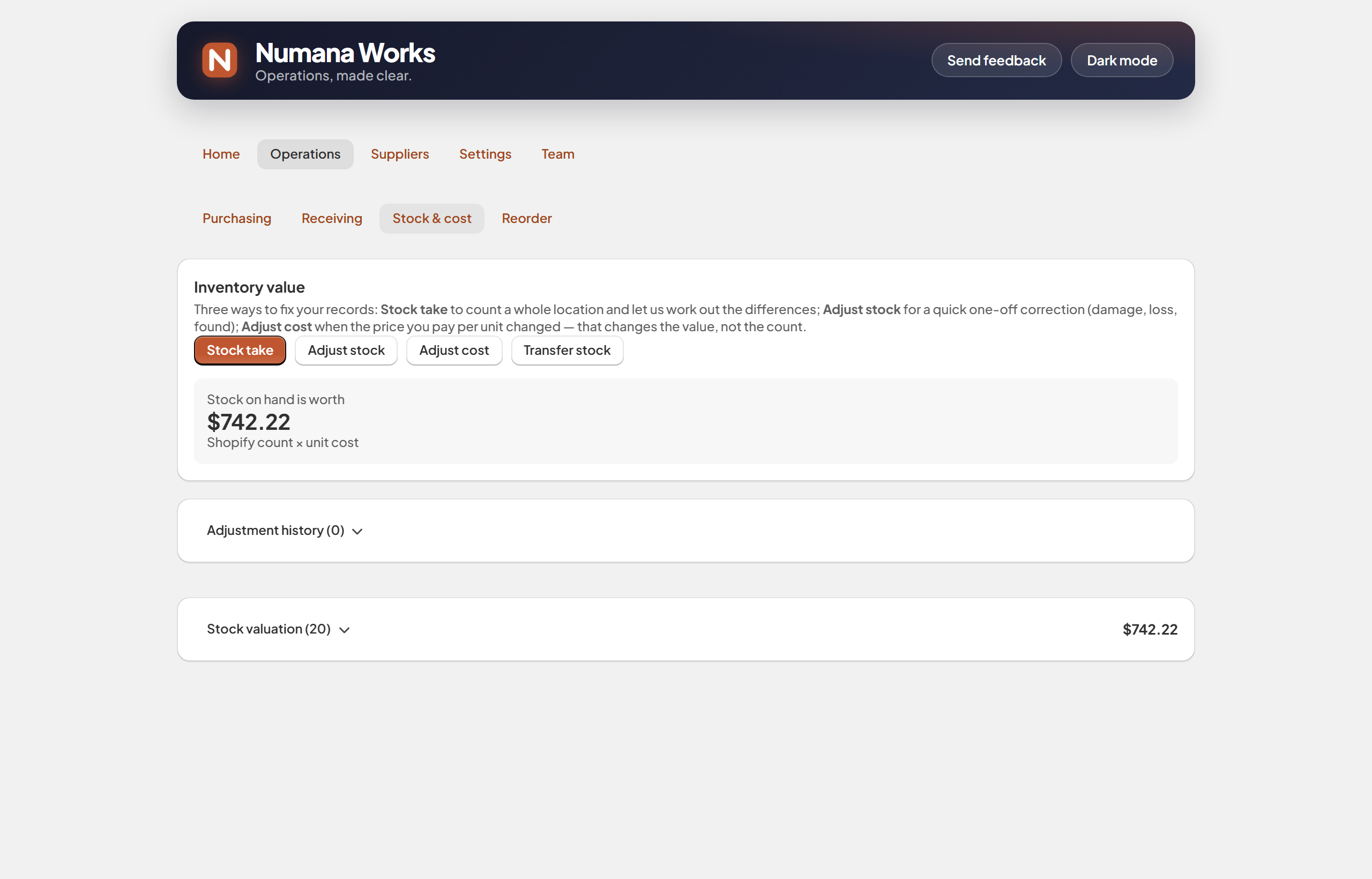Click the Numana Works N logo icon
The image size is (1372, 879).
220,60
